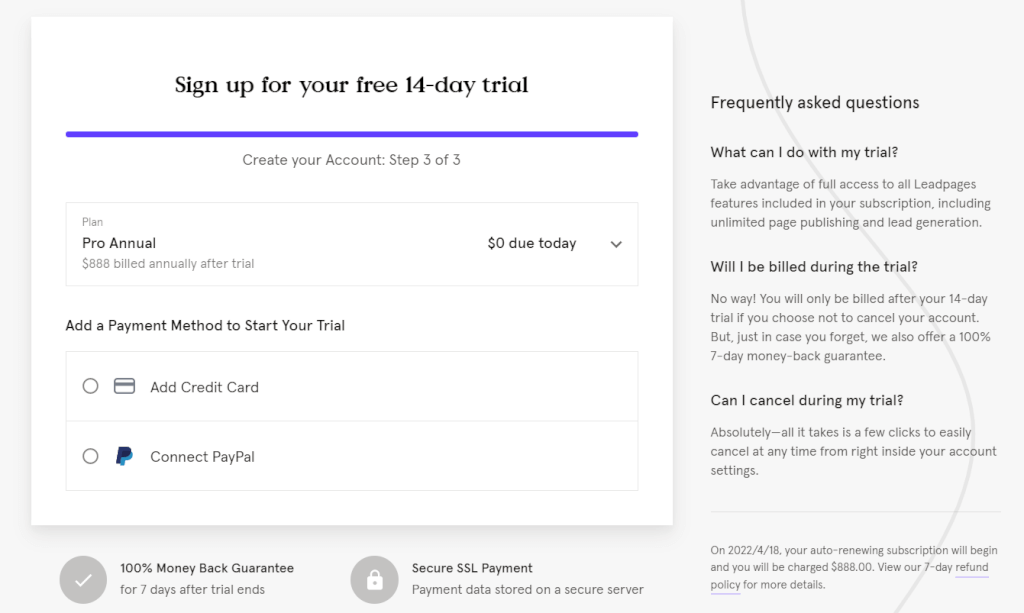Click the PayPal logo icon

click(124, 456)
